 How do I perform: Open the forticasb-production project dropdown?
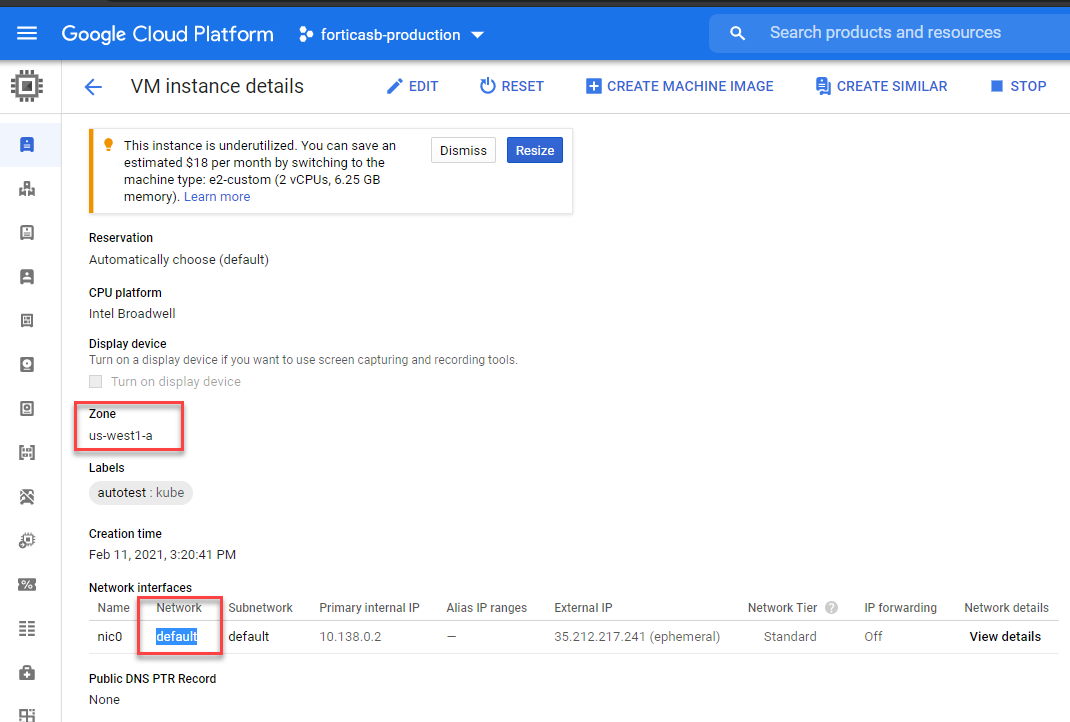point(391,35)
